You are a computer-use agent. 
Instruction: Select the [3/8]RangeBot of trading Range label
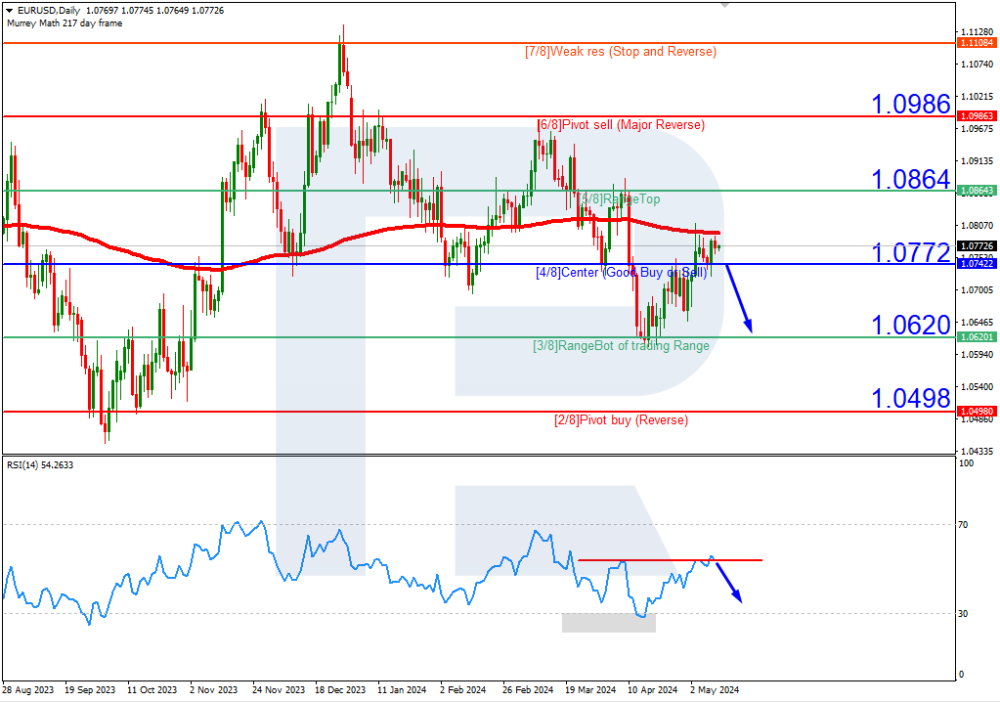pos(620,346)
